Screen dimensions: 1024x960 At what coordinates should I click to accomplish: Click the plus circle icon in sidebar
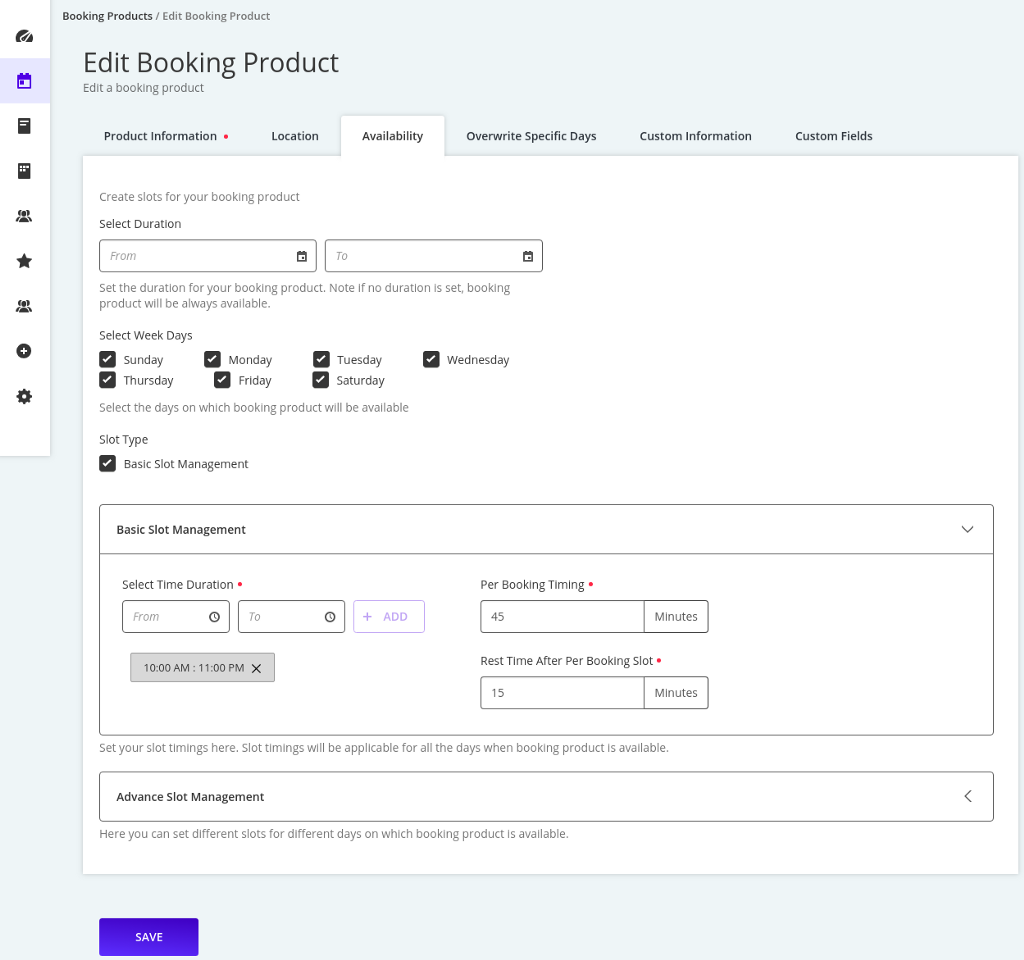pyautogui.click(x=24, y=351)
